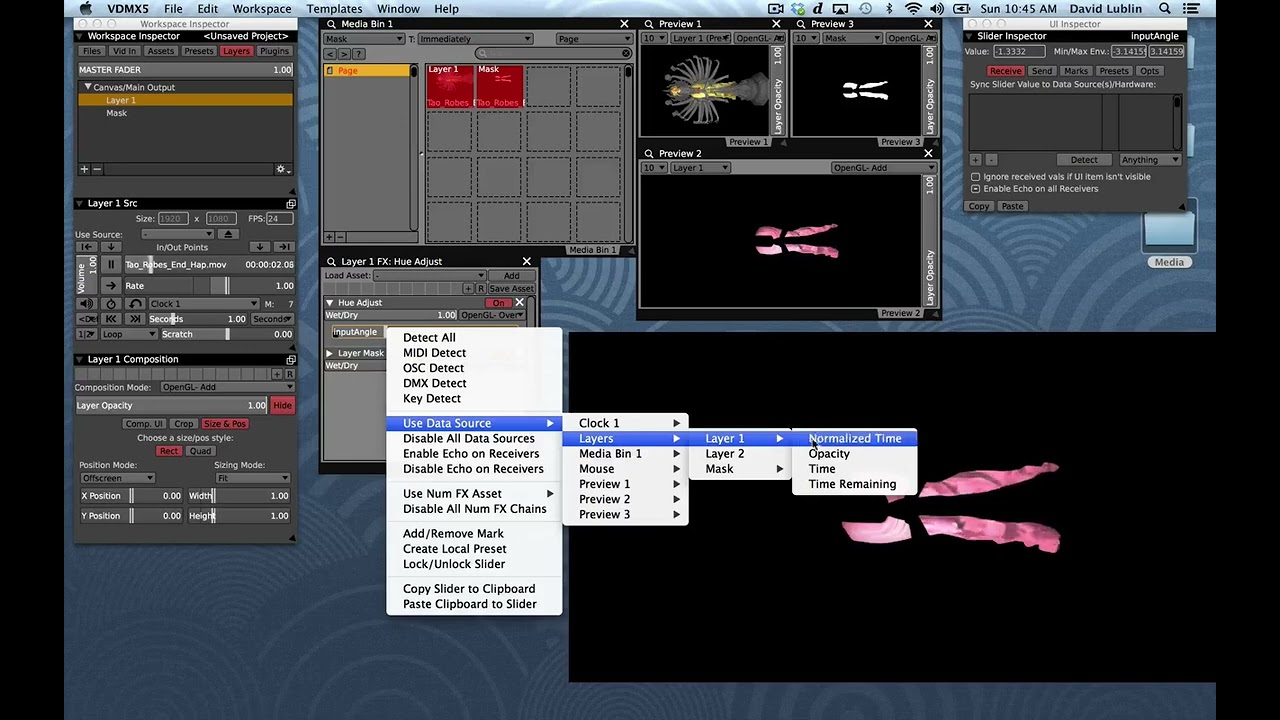Click the speaker mute icon in Layer 1 Src
Image resolution: width=1280 pixels, height=720 pixels.
pyautogui.click(x=87, y=304)
